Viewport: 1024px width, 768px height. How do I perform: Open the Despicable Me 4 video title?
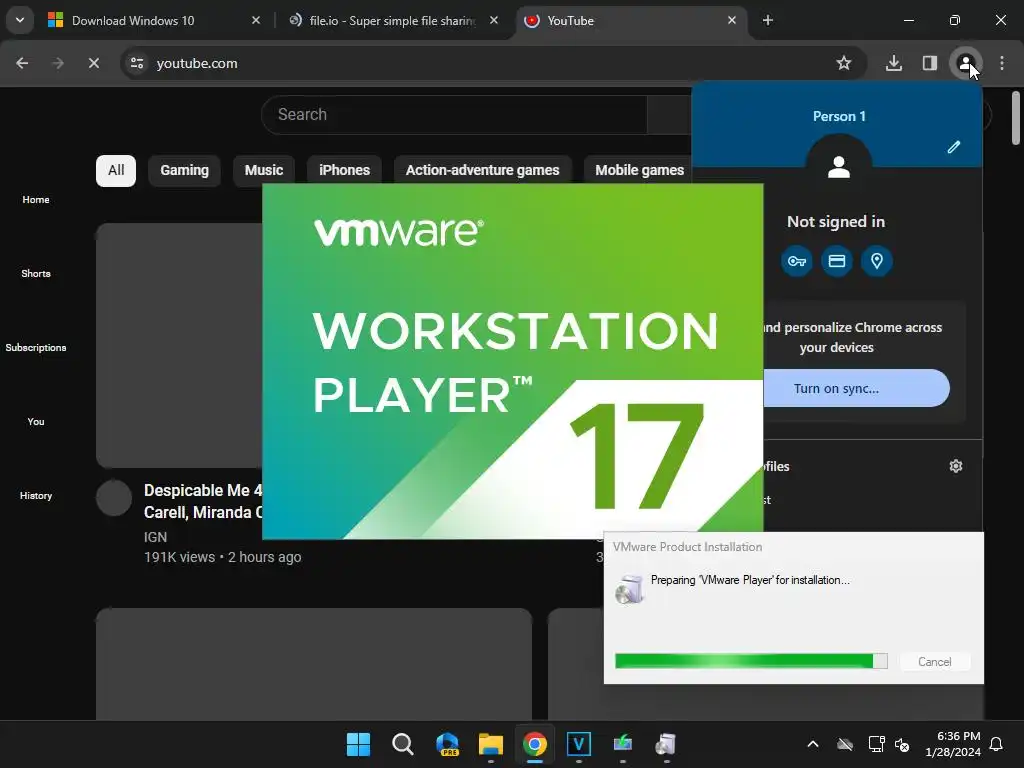coord(203,501)
